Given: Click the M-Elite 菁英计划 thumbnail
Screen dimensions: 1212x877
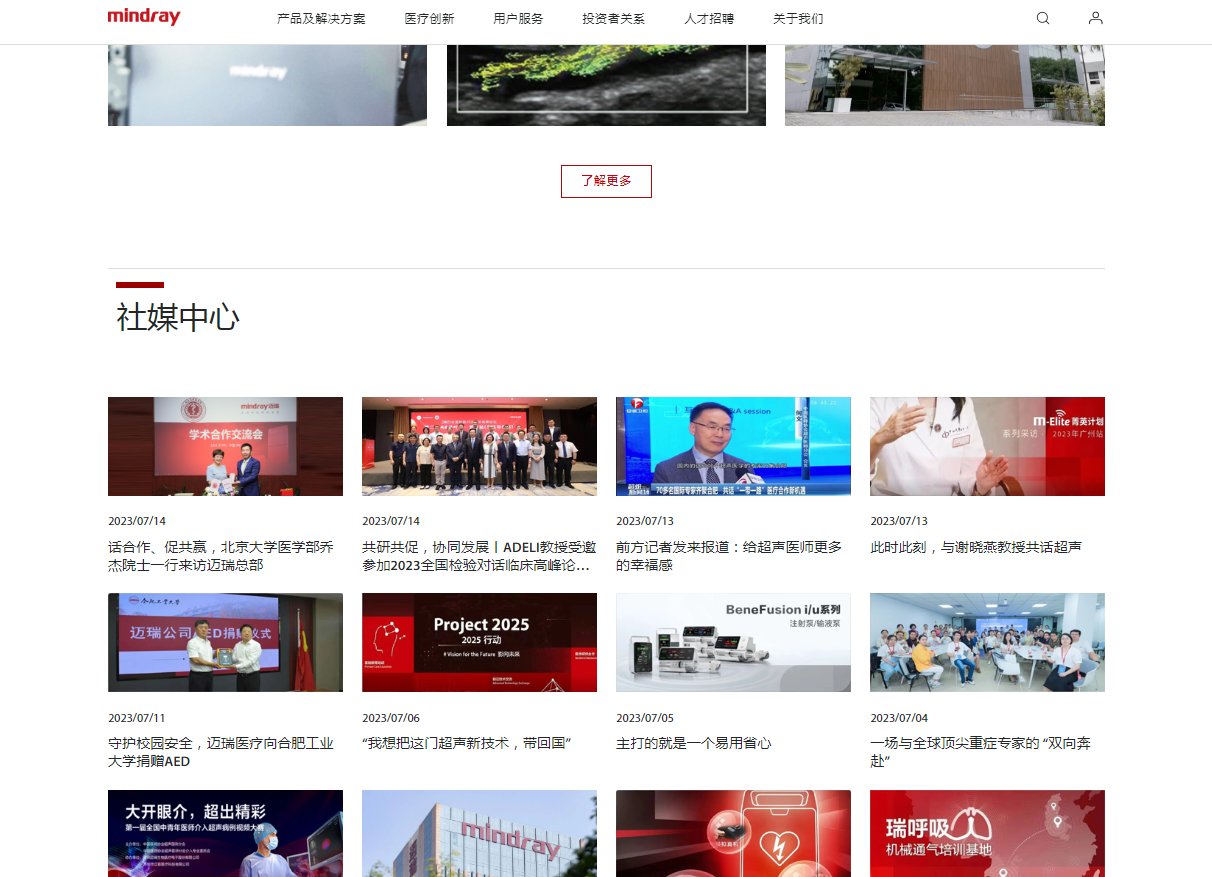Looking at the screenshot, I should click(987, 446).
